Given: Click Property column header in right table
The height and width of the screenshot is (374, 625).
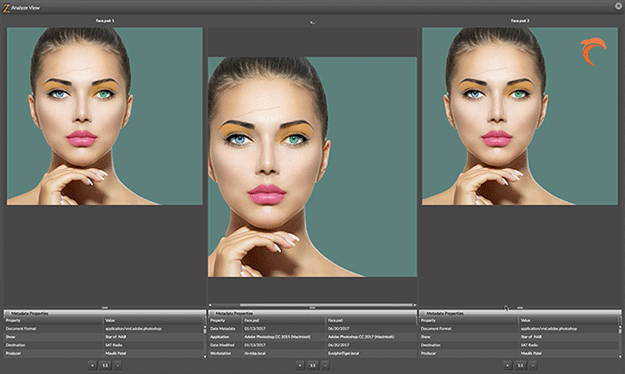Looking at the screenshot, I should pyautogui.click(x=468, y=320).
